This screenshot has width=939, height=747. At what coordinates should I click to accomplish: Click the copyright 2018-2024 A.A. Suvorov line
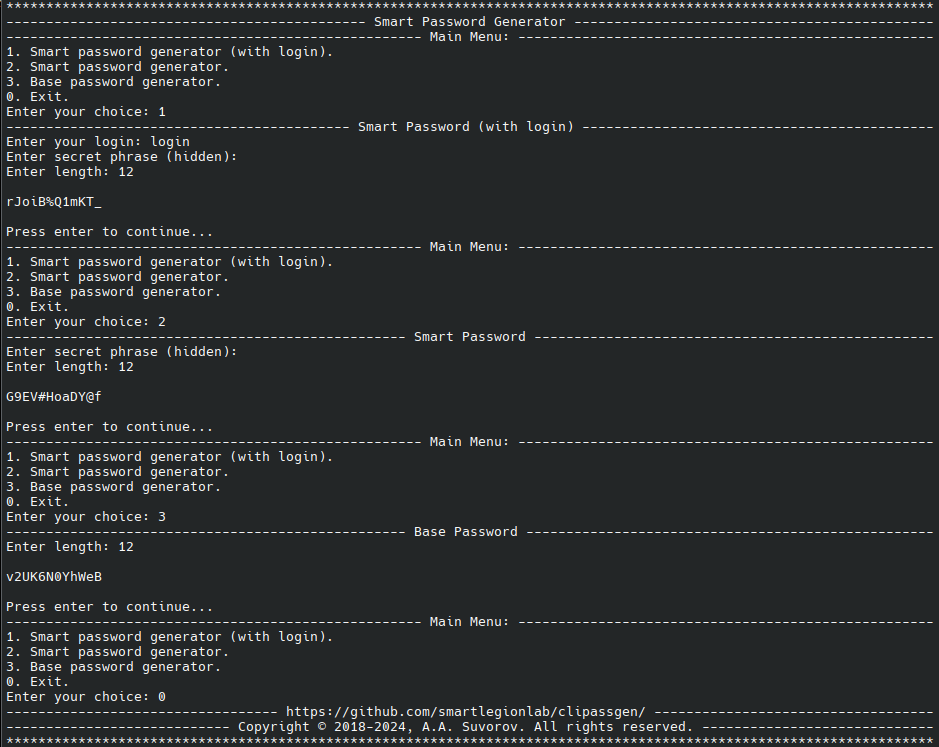[465, 726]
